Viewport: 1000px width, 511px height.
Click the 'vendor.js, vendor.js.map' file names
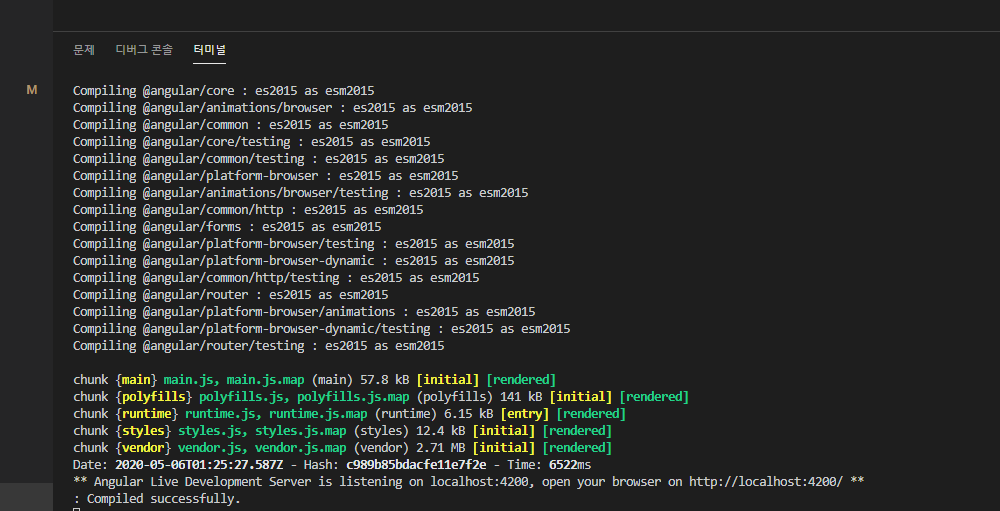(x=262, y=448)
